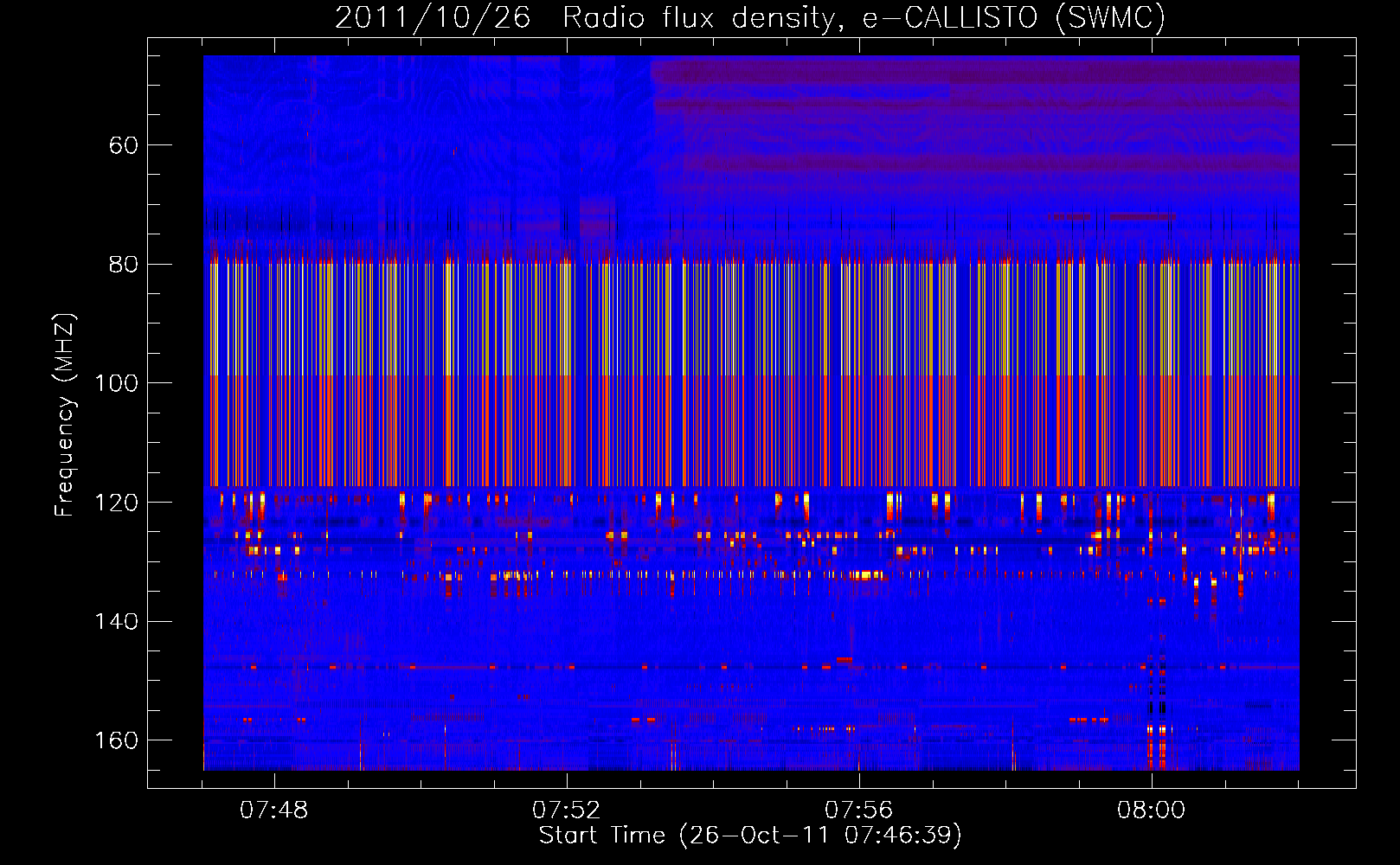Select the 'Frequency (MHZ)' axis label
This screenshot has height=865, width=1400.
65,415
